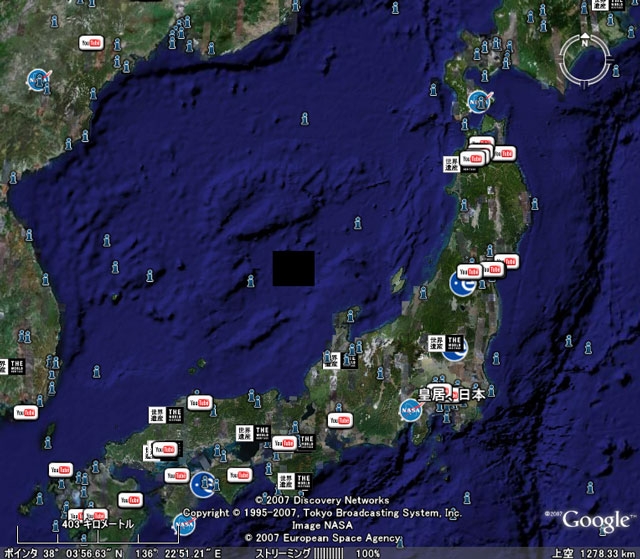Image resolution: width=640 pixels, height=559 pixels.
Task: Select the NASA marker on southern Hokkaido
Action: [479, 100]
